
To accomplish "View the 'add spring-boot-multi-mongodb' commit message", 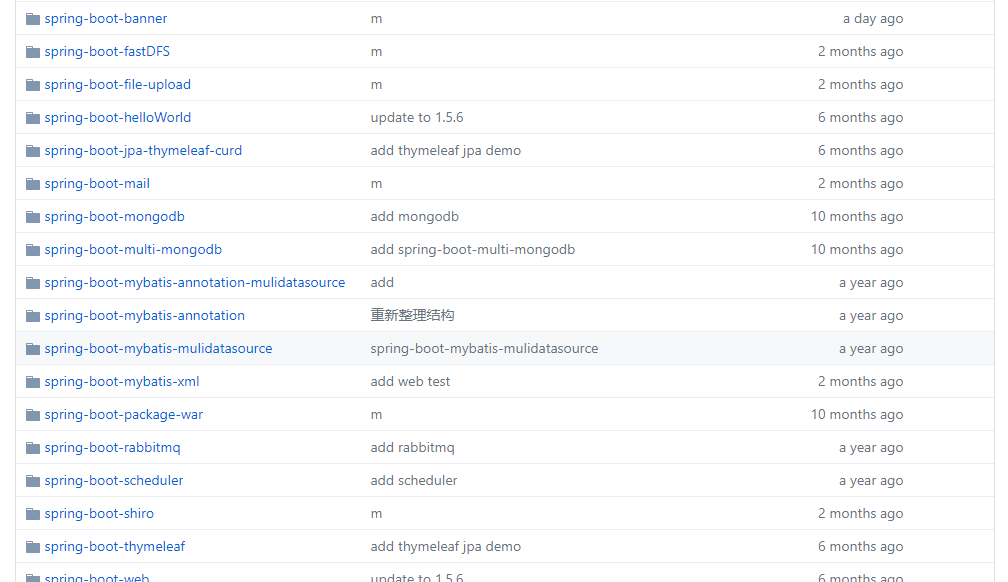I will [472, 250].
